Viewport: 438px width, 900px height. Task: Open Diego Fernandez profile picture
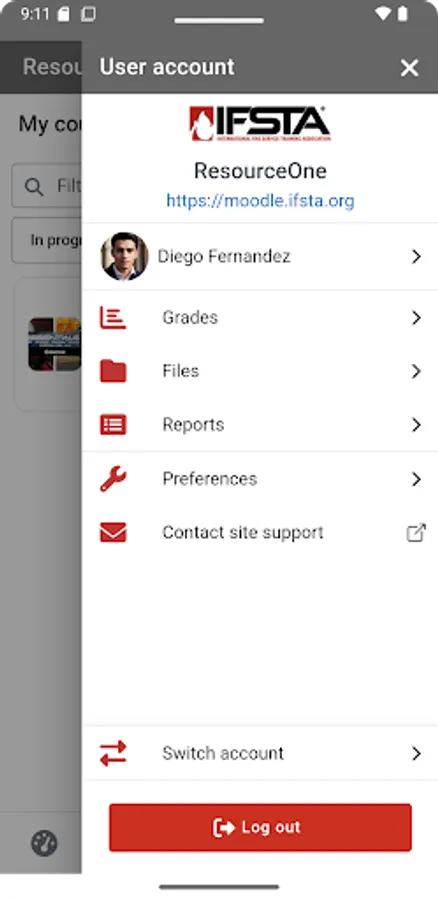point(125,257)
